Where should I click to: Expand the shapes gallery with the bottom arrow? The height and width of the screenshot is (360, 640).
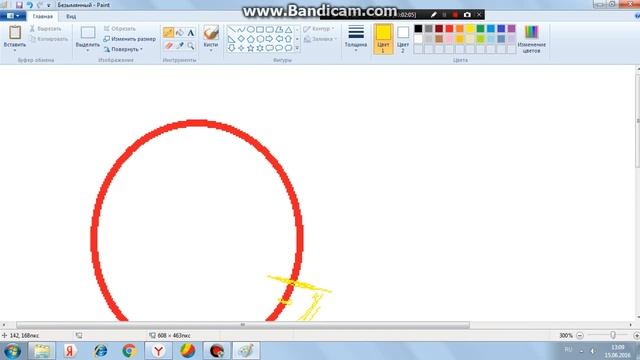click(297, 48)
